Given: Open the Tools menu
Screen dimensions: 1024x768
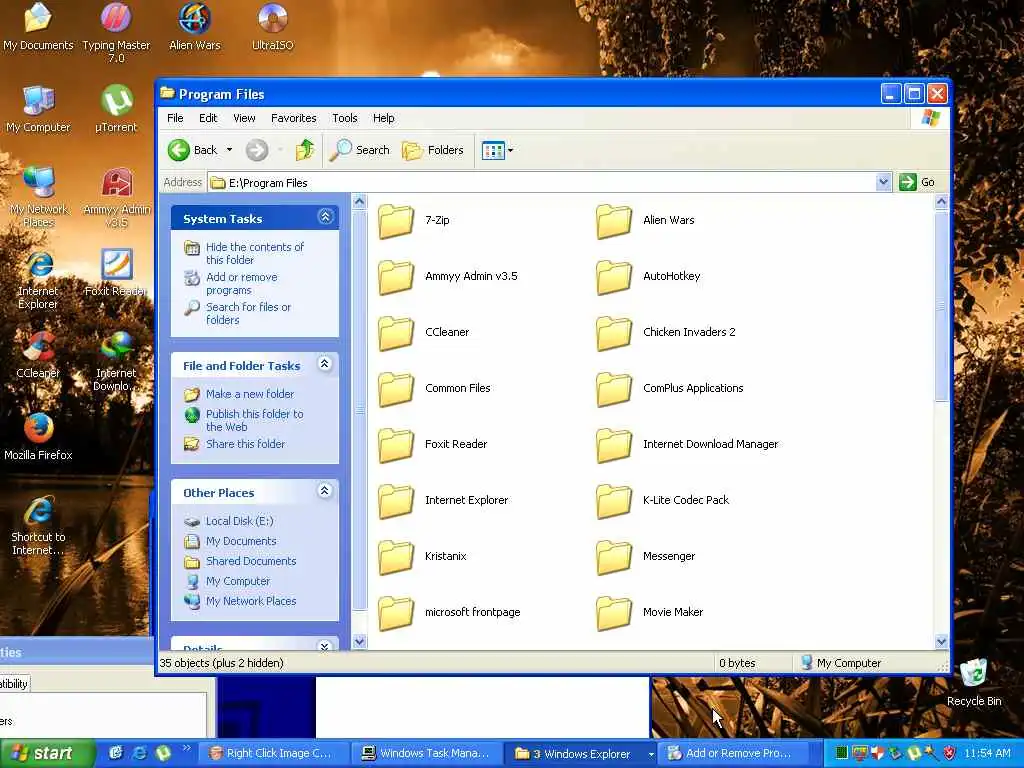Looking at the screenshot, I should [344, 118].
